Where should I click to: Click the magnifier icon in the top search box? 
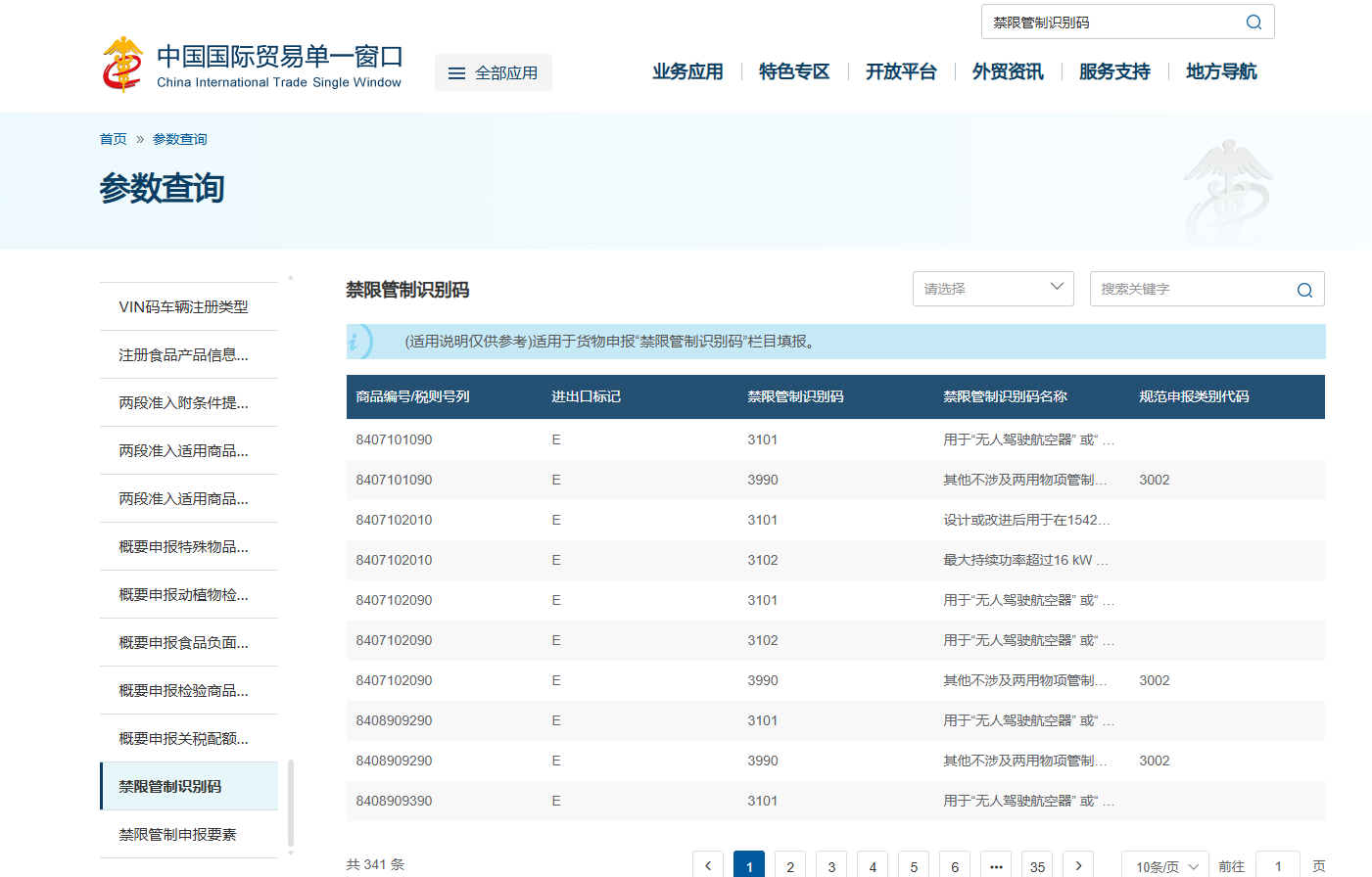1254,23
